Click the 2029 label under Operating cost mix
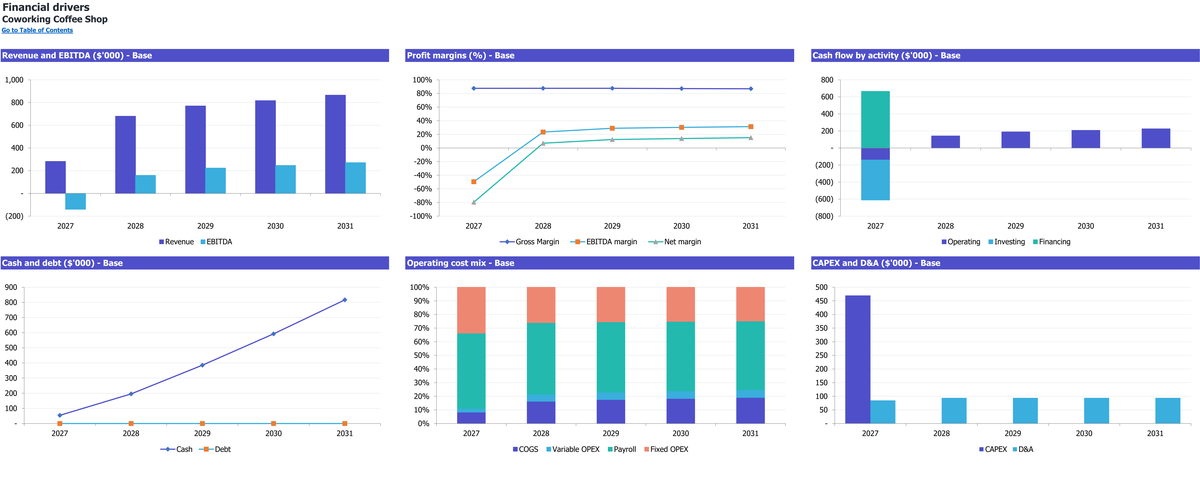The width and height of the screenshot is (1200, 503). pos(611,433)
